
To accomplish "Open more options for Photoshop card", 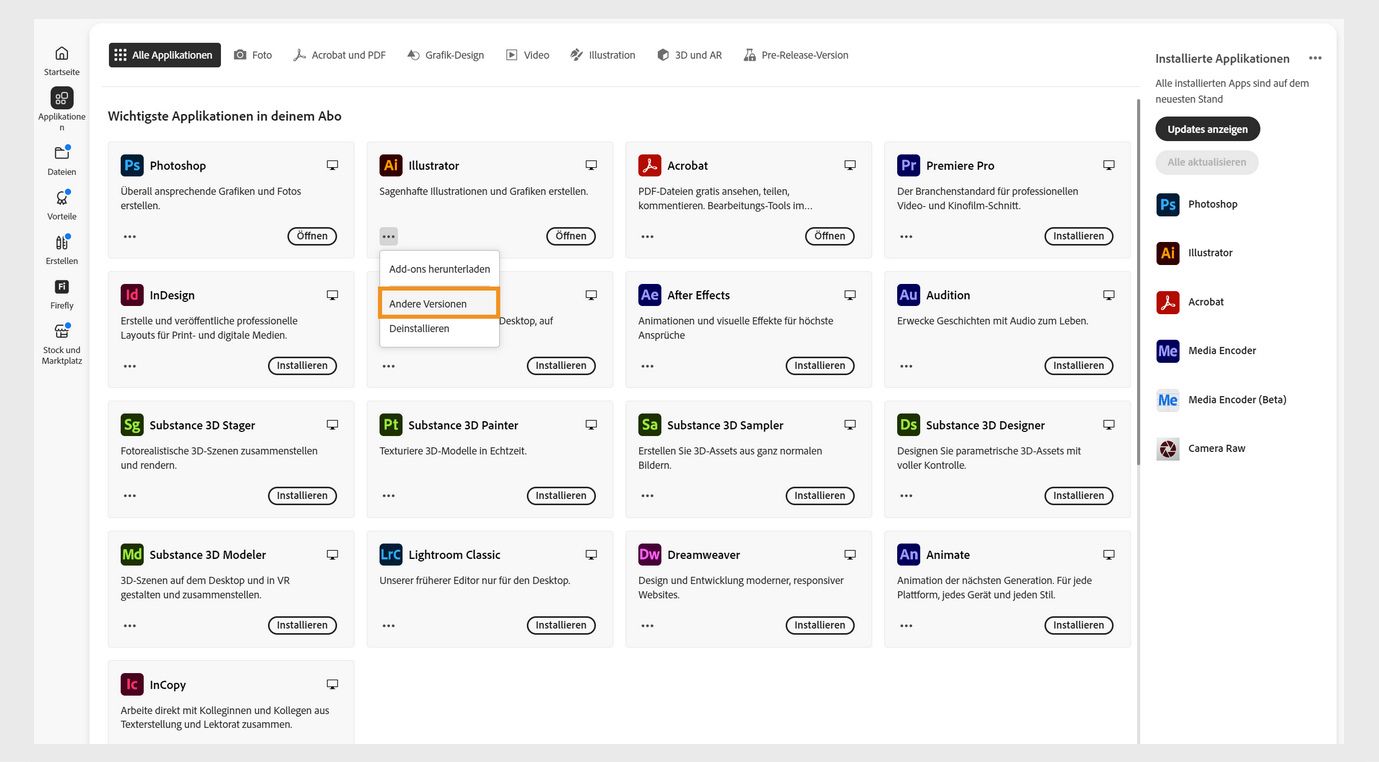I will (130, 236).
